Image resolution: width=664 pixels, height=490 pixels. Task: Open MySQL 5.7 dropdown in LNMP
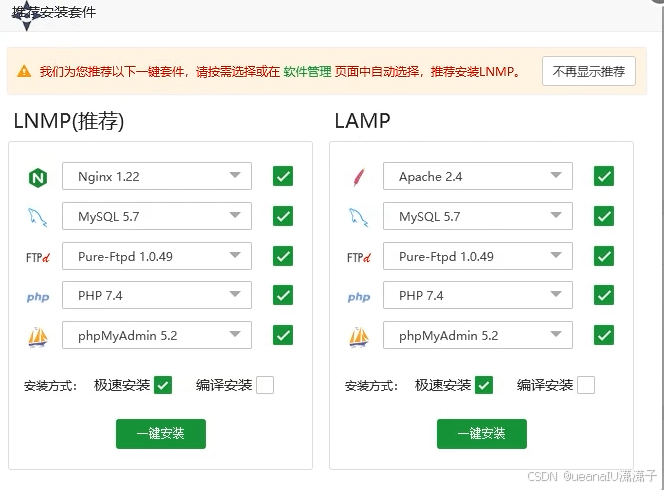click(x=157, y=216)
